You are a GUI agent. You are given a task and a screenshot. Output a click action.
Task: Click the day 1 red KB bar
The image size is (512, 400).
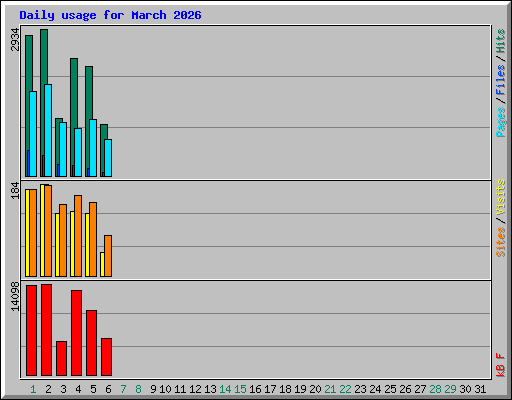[31, 330]
